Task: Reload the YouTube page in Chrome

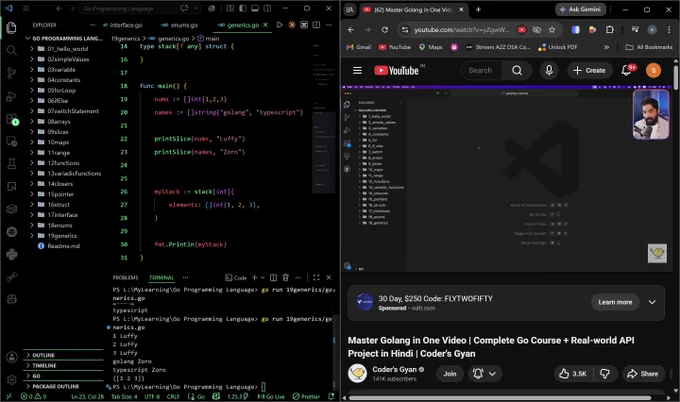Action: tap(384, 29)
